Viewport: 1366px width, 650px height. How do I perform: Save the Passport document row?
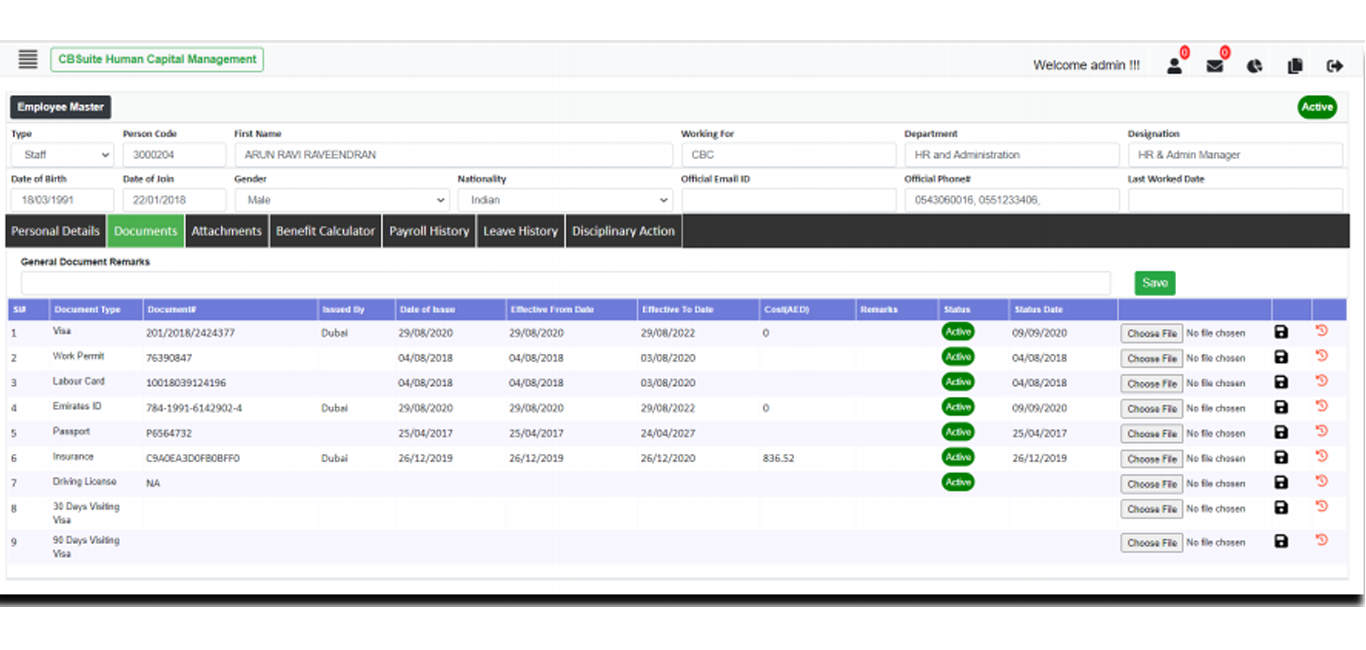[1281, 432]
